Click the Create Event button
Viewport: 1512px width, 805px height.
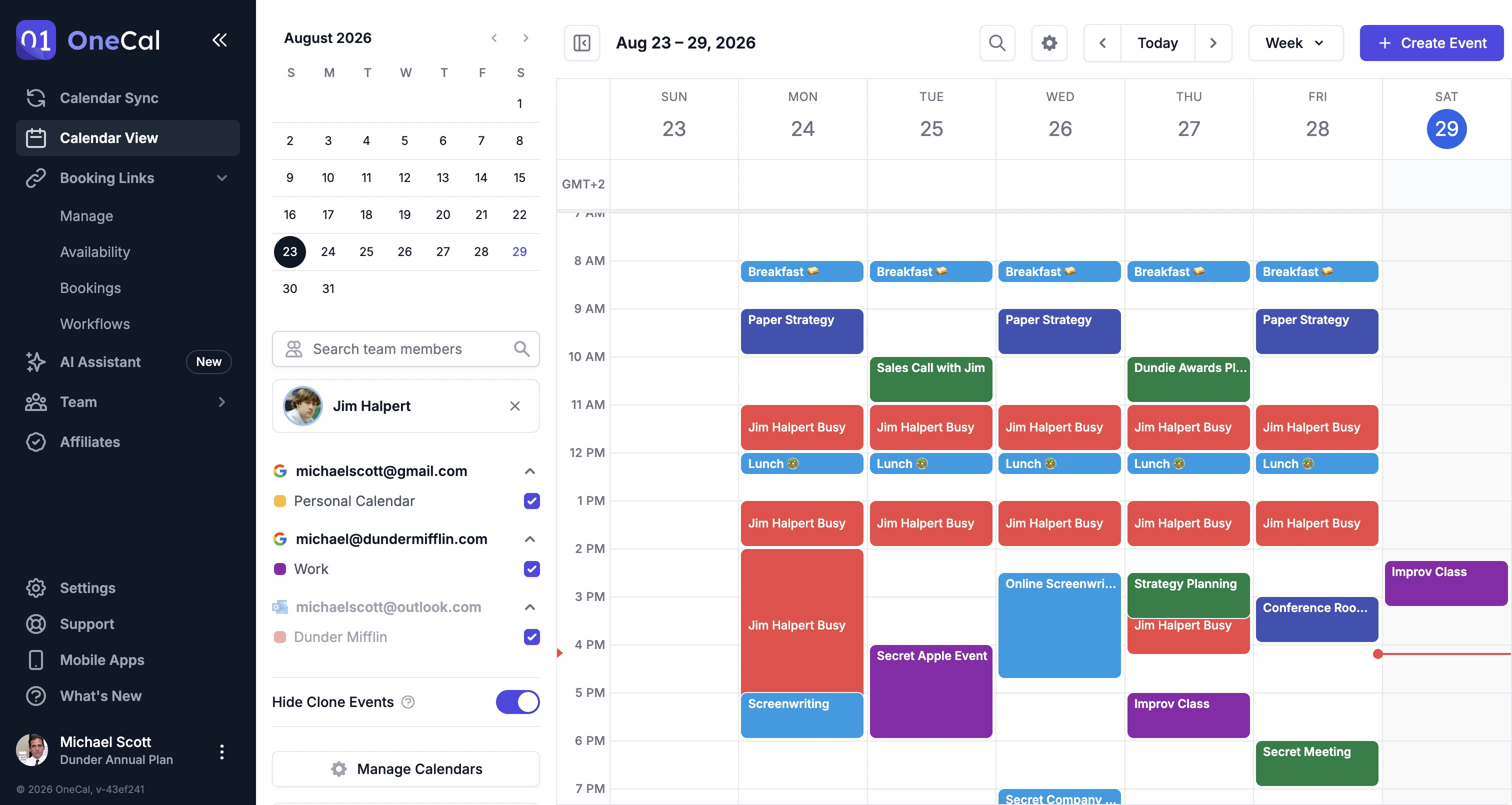point(1431,43)
